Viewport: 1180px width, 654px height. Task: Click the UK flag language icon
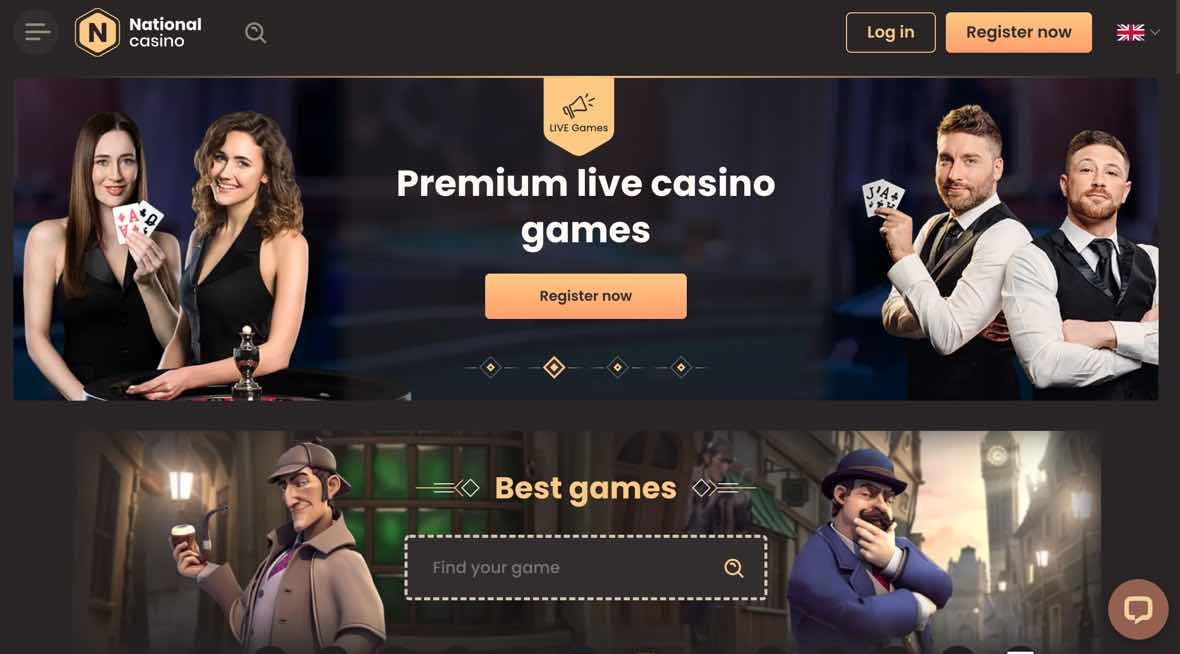click(1130, 32)
